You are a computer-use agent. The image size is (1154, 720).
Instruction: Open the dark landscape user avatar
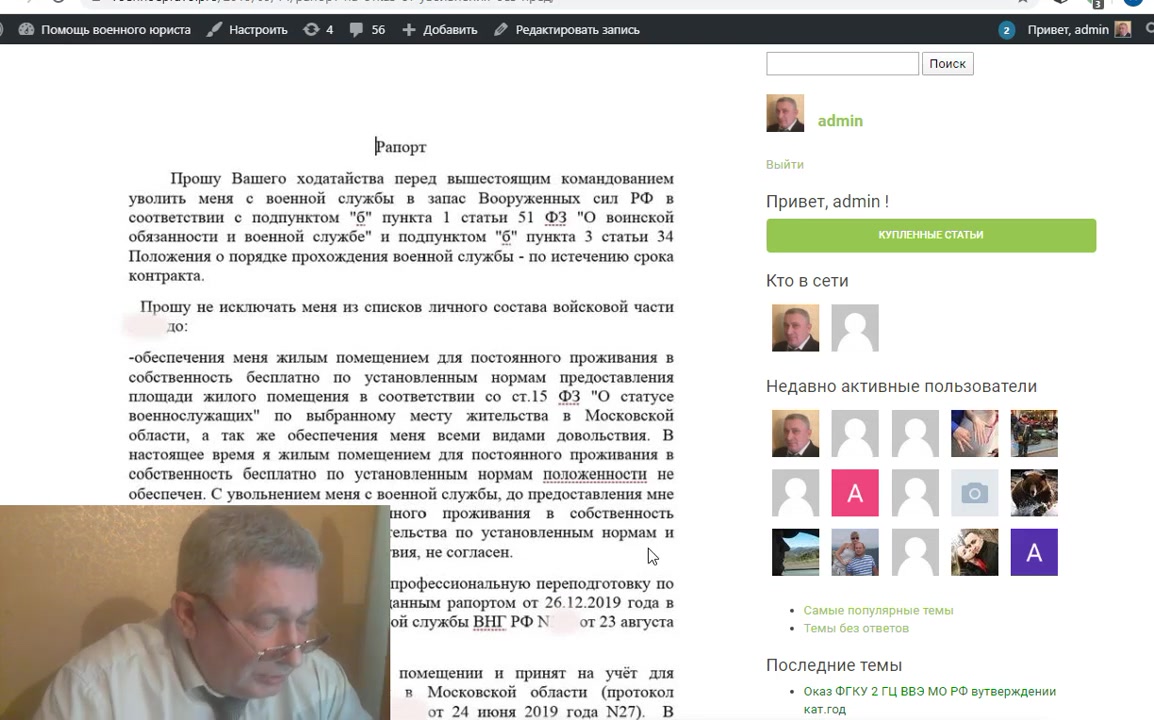(795, 552)
